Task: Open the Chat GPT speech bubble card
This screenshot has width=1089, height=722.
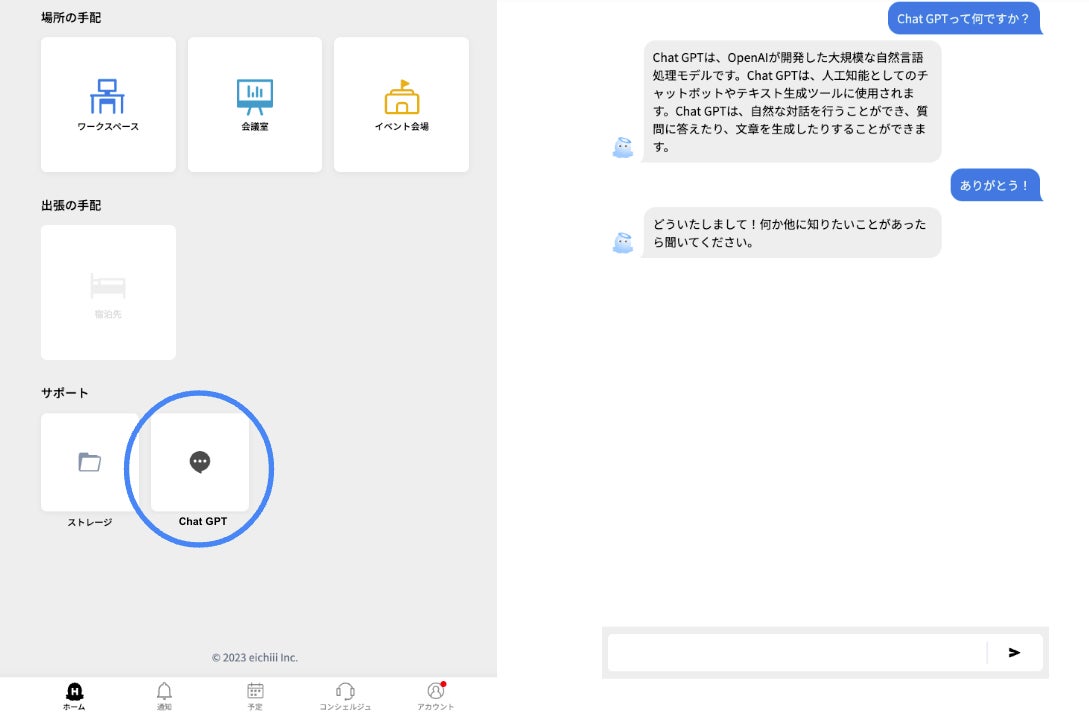Action: coord(200,462)
